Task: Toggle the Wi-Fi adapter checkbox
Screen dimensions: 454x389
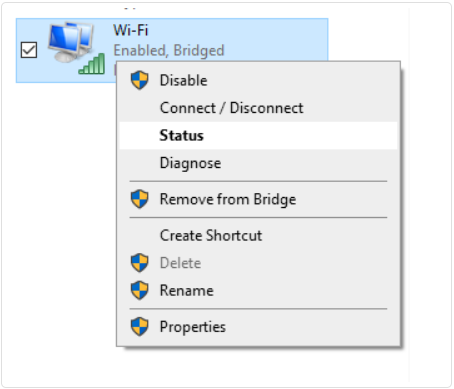Action: 29,50
